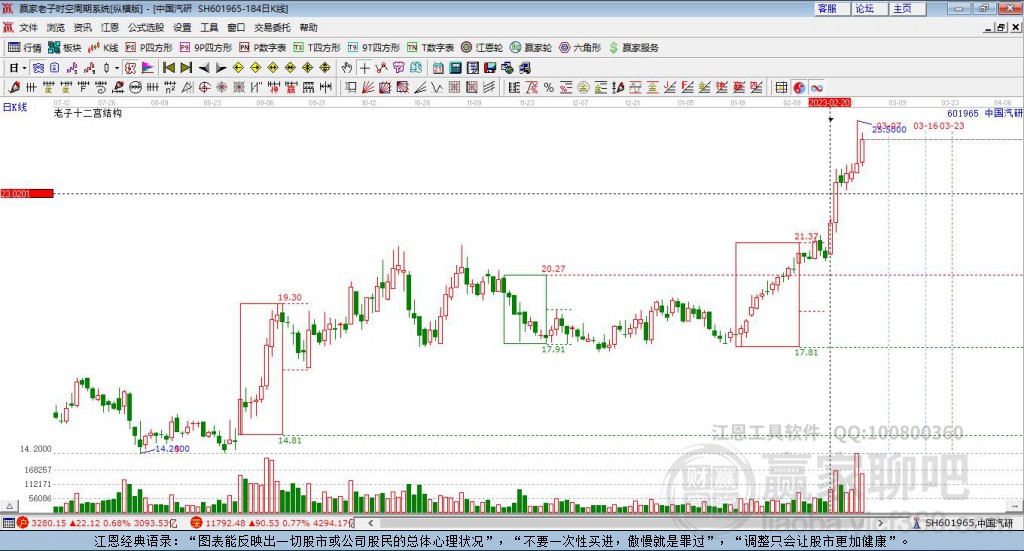Open the 行情 quotes view

click(24, 48)
